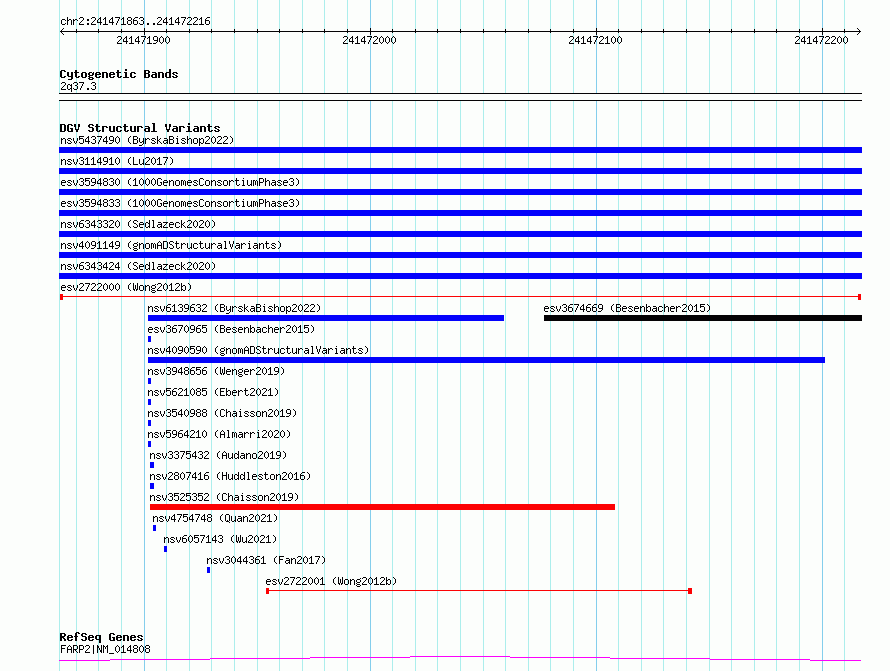Click the Cytogenetic Bands track heading
Viewport: 890px width, 671px height.
[119, 74]
